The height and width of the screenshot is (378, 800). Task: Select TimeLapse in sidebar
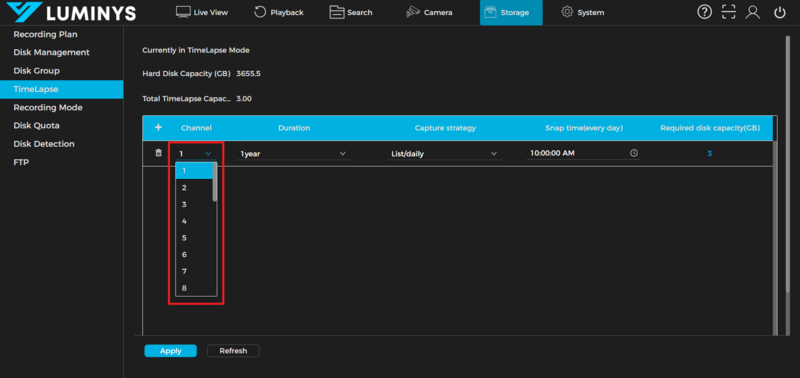click(x=61, y=89)
